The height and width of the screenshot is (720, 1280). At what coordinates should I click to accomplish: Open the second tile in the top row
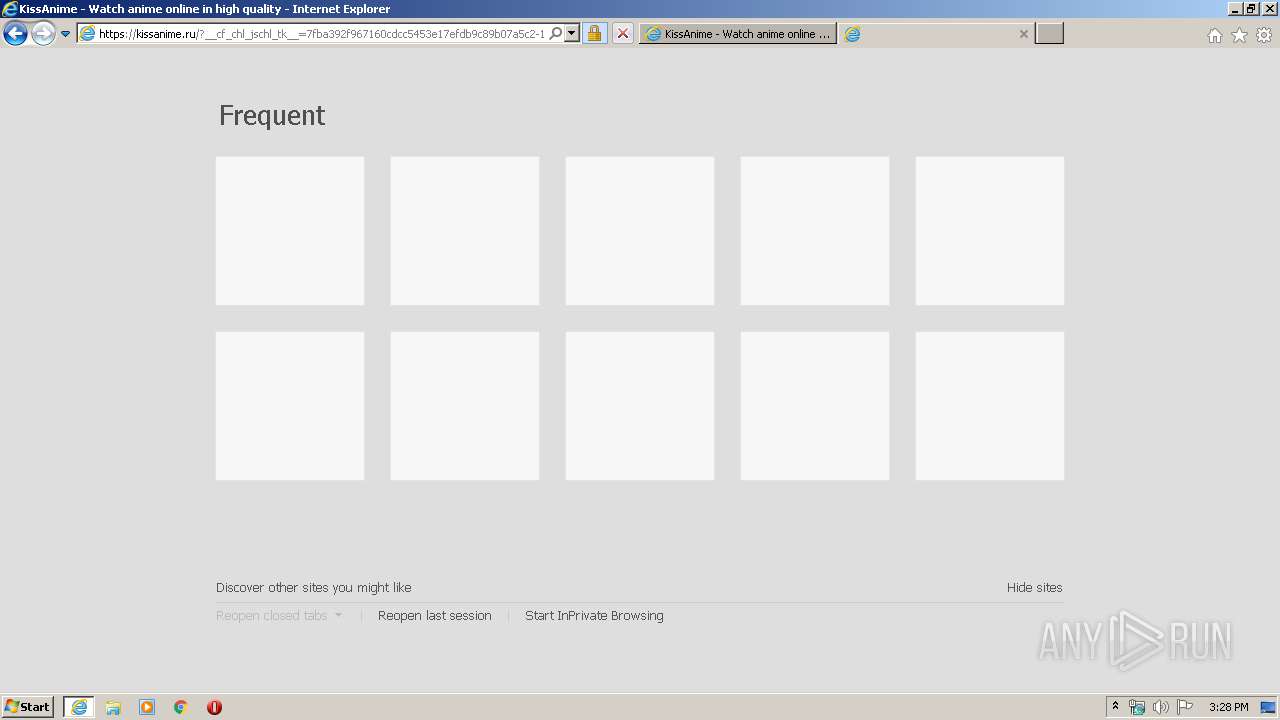465,231
